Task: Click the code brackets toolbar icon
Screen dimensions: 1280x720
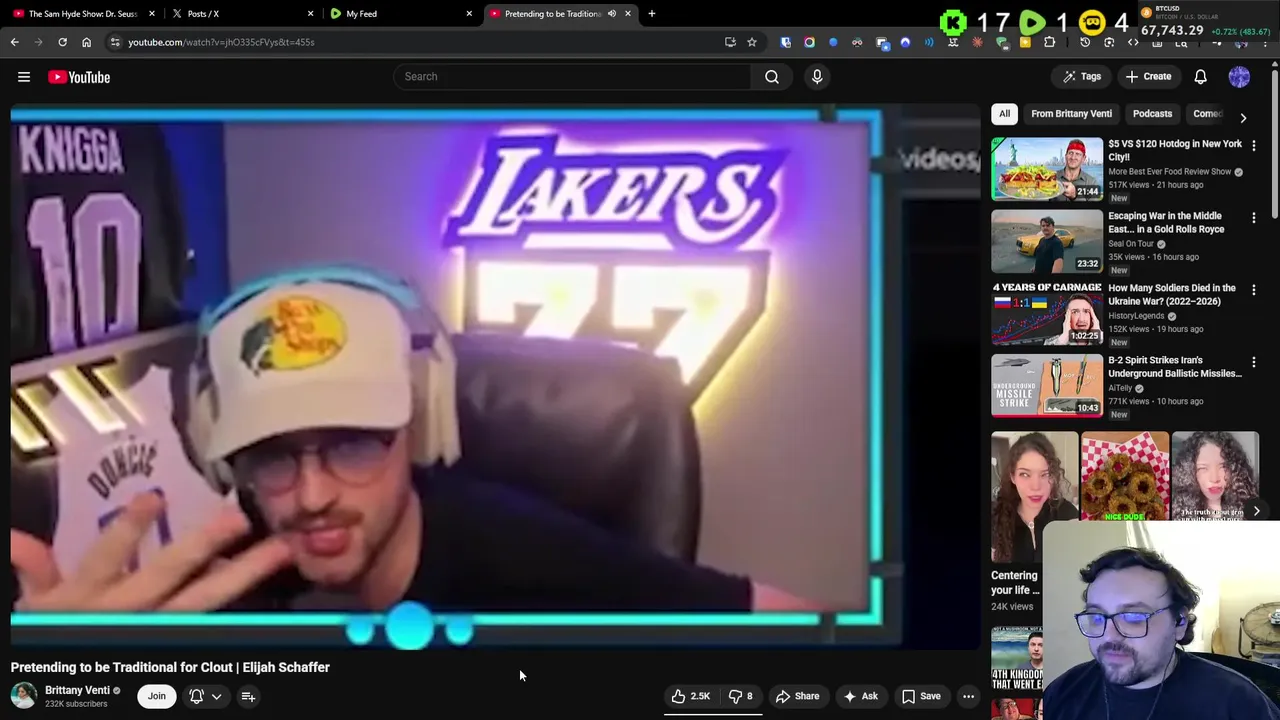Action: coord(1133,42)
